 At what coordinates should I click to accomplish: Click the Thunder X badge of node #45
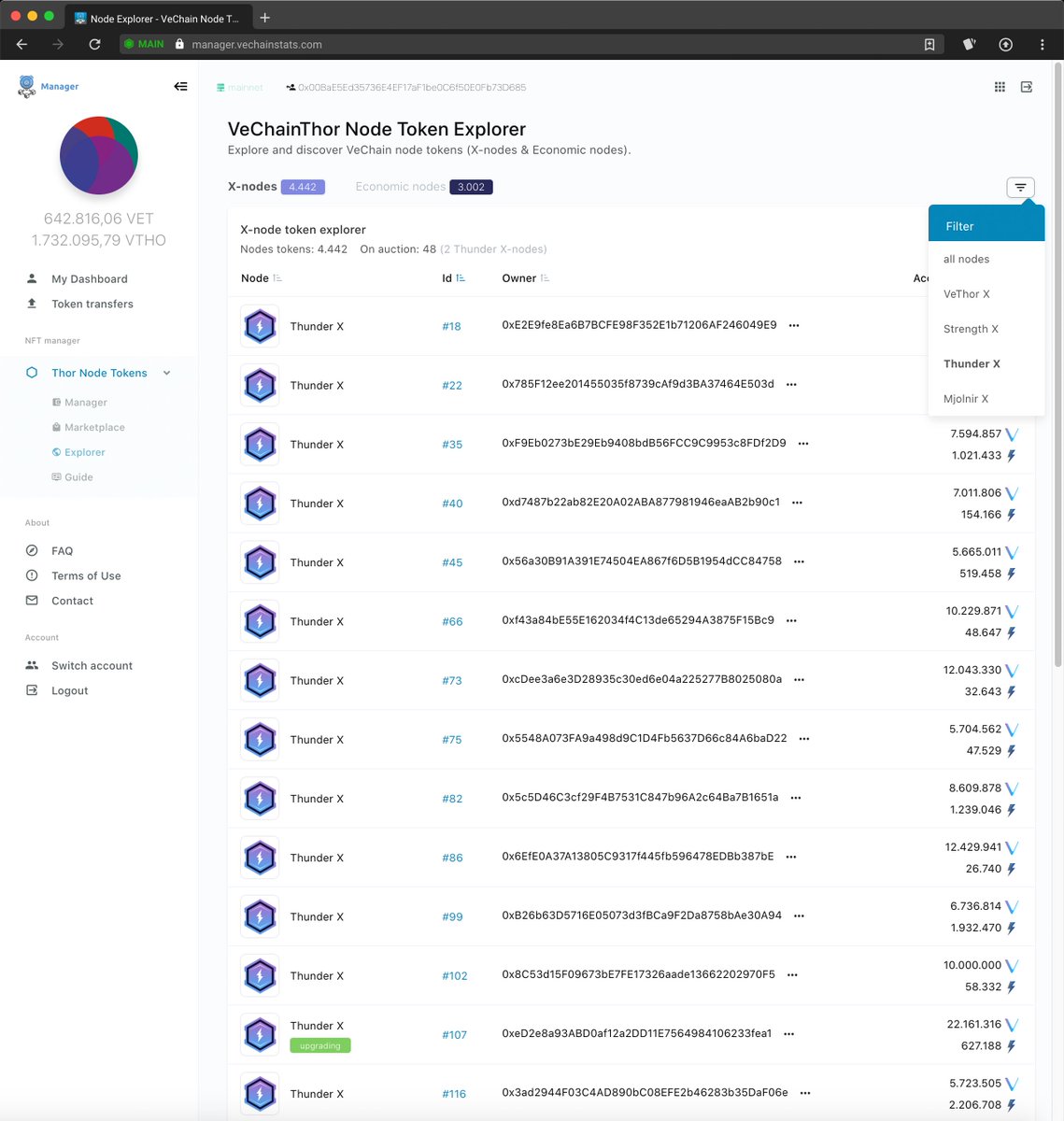coord(260,562)
